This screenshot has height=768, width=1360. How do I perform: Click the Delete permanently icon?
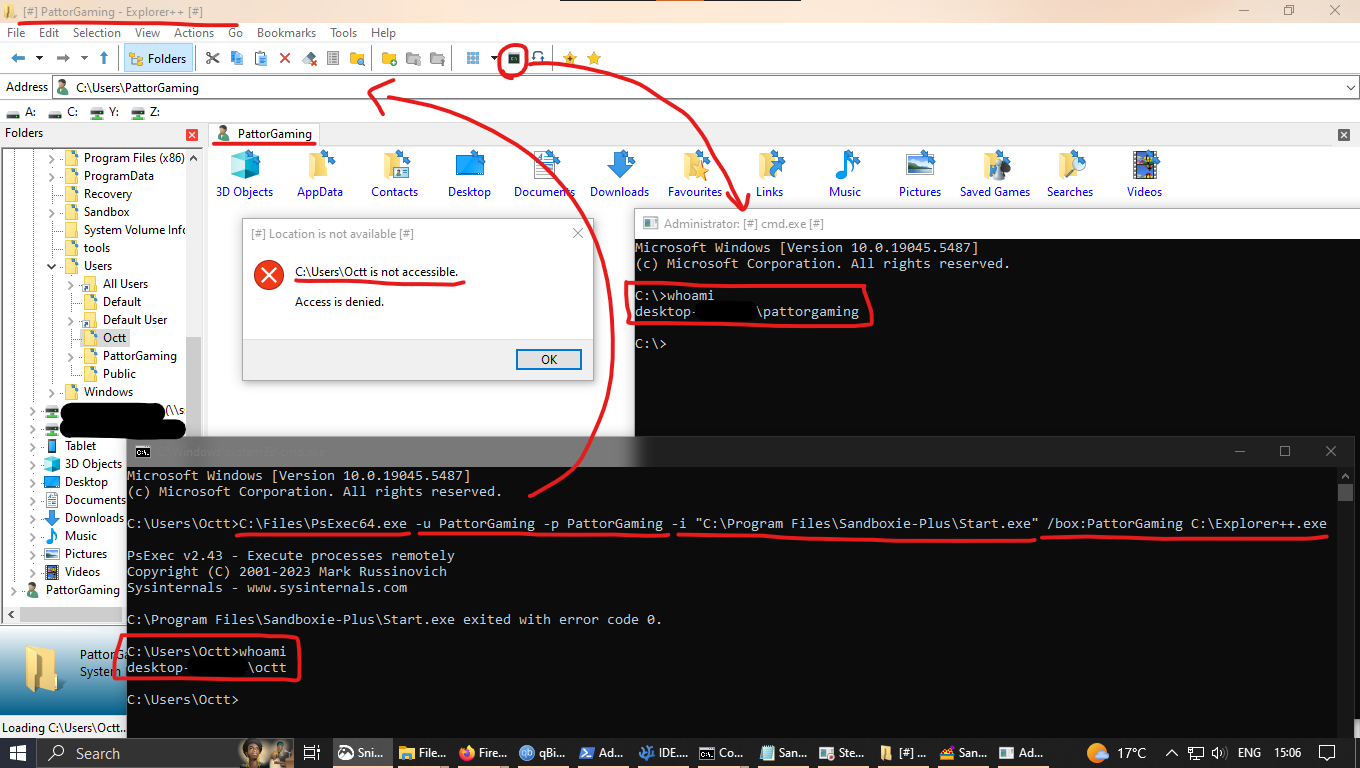(x=309, y=59)
